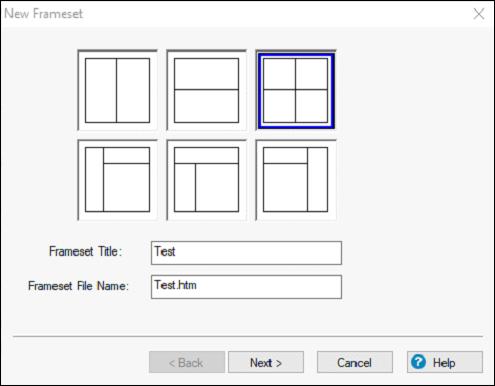The image size is (495, 386).
Task: Select the two horizontal rows frameset layout
Action: coord(206,90)
